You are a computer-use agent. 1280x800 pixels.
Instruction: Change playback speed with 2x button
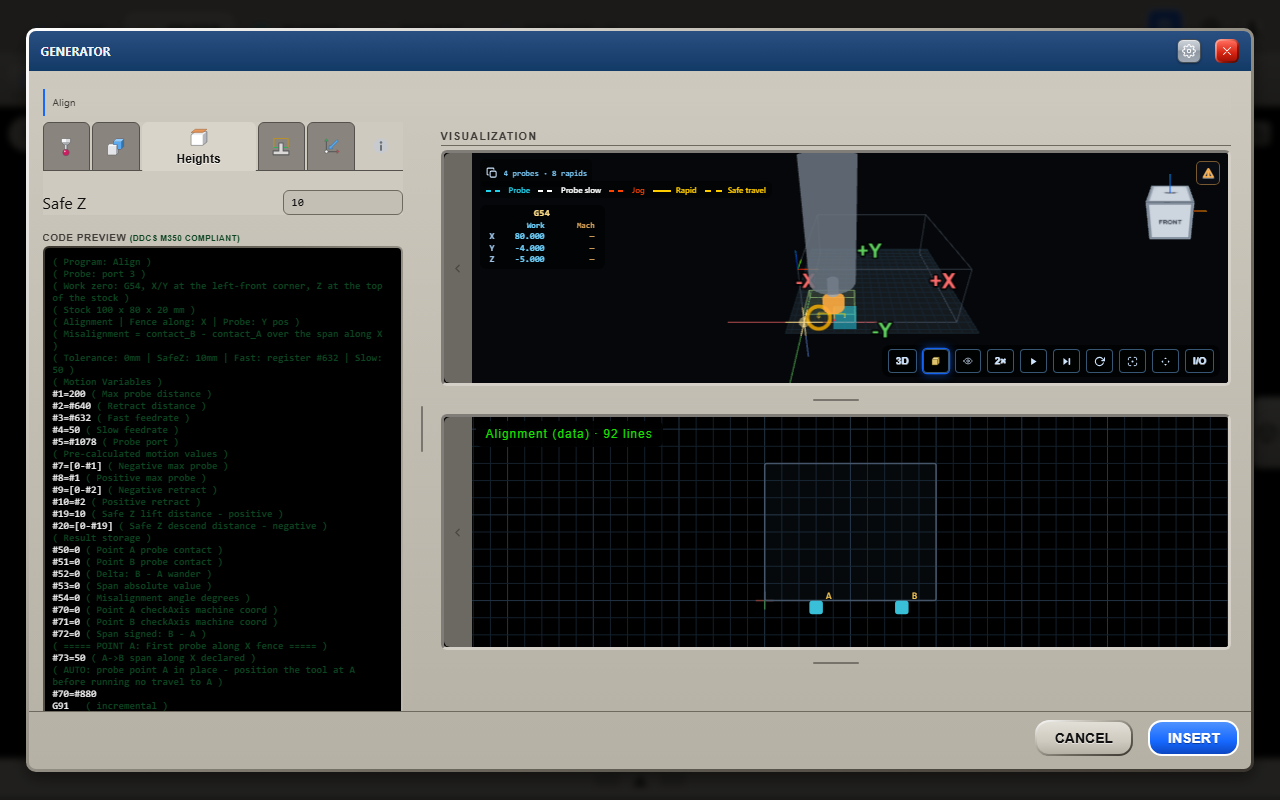[x=1000, y=361]
